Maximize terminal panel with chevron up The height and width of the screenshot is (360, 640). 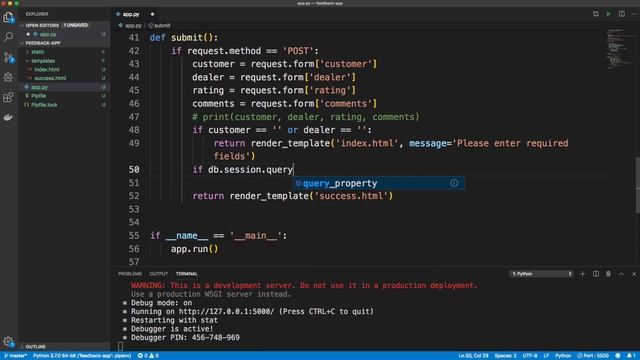click(621, 274)
